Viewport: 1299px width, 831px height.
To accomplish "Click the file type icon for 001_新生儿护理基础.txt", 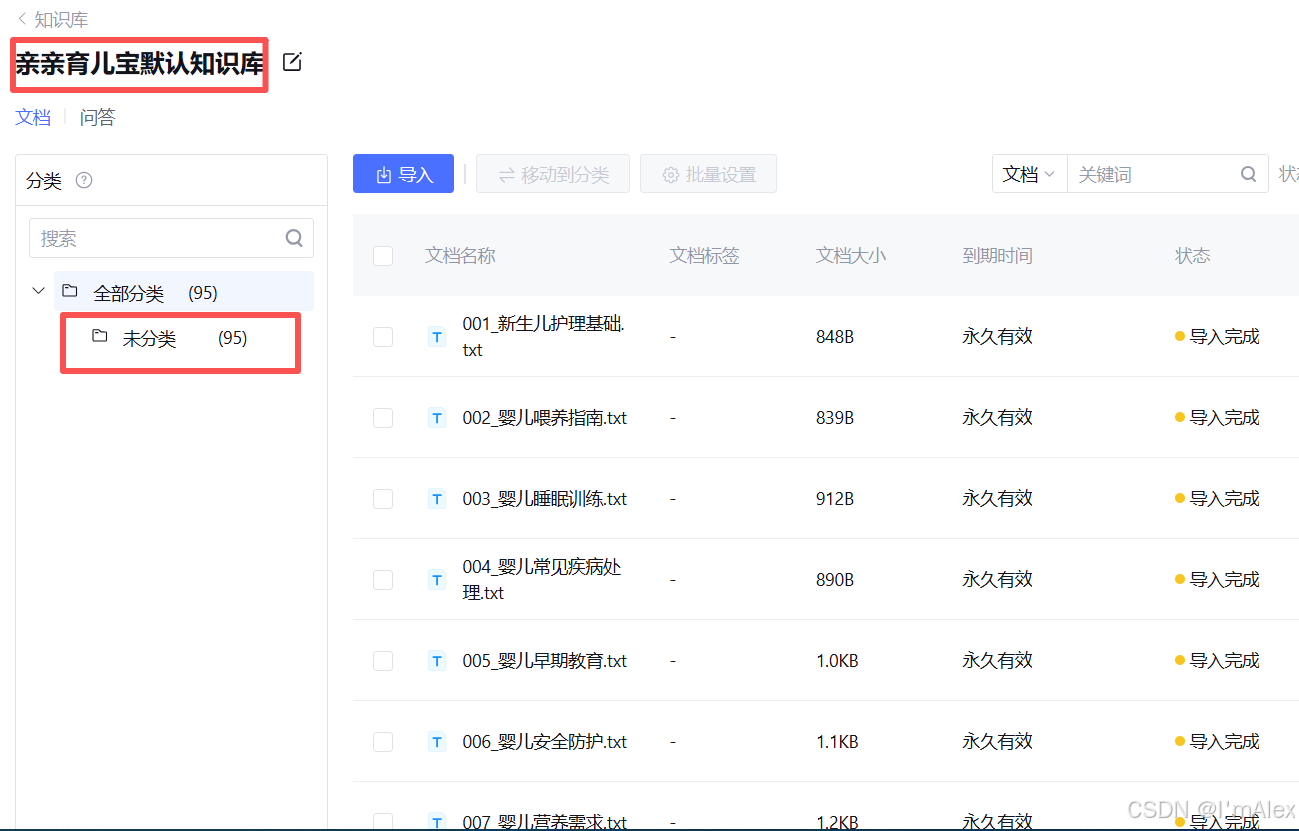I will tap(437, 337).
